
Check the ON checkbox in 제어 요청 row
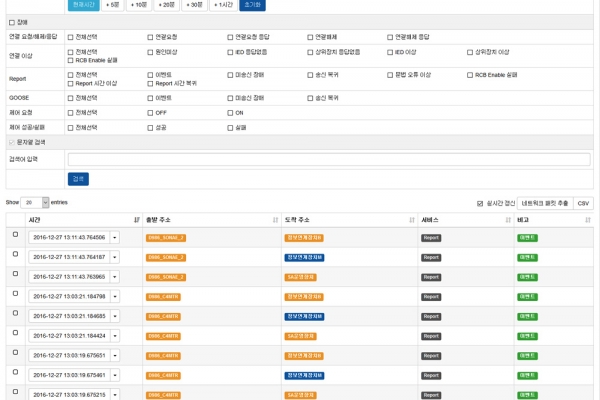tap(230, 113)
